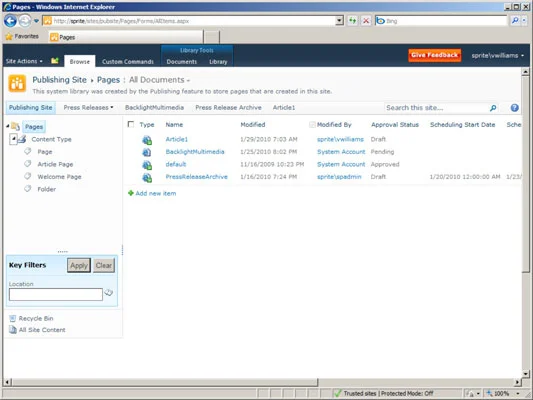Click the orange Publishing Site logo icon
This screenshot has width=533, height=400.
17,83
